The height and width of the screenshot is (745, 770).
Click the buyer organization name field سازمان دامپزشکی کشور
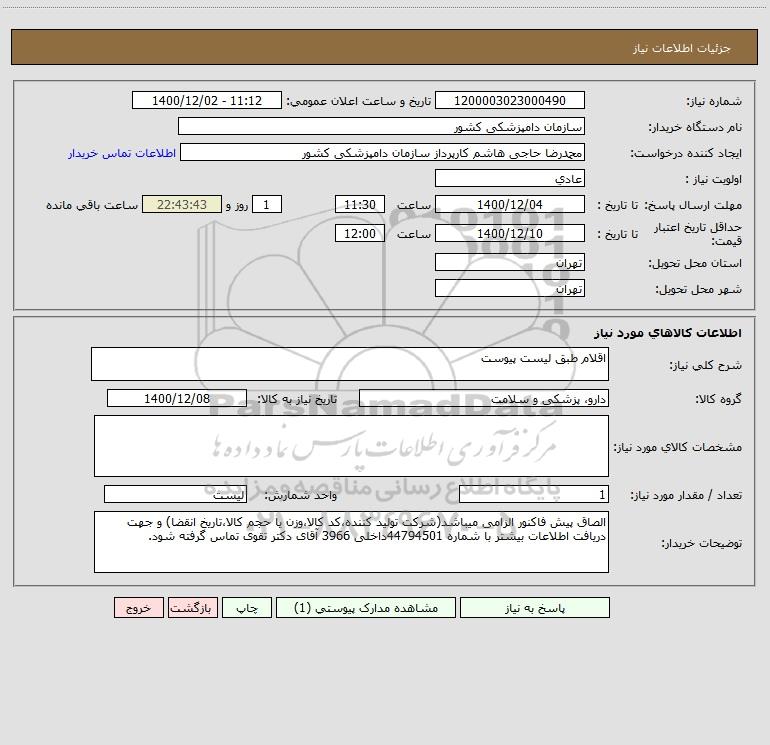coord(381,126)
